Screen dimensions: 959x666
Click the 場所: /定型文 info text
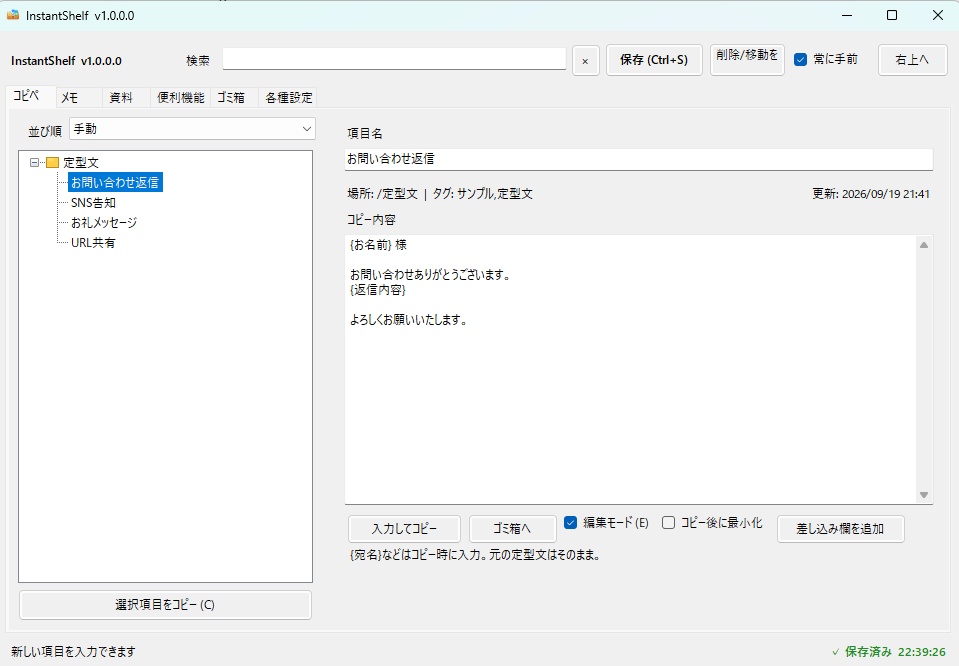(382, 194)
